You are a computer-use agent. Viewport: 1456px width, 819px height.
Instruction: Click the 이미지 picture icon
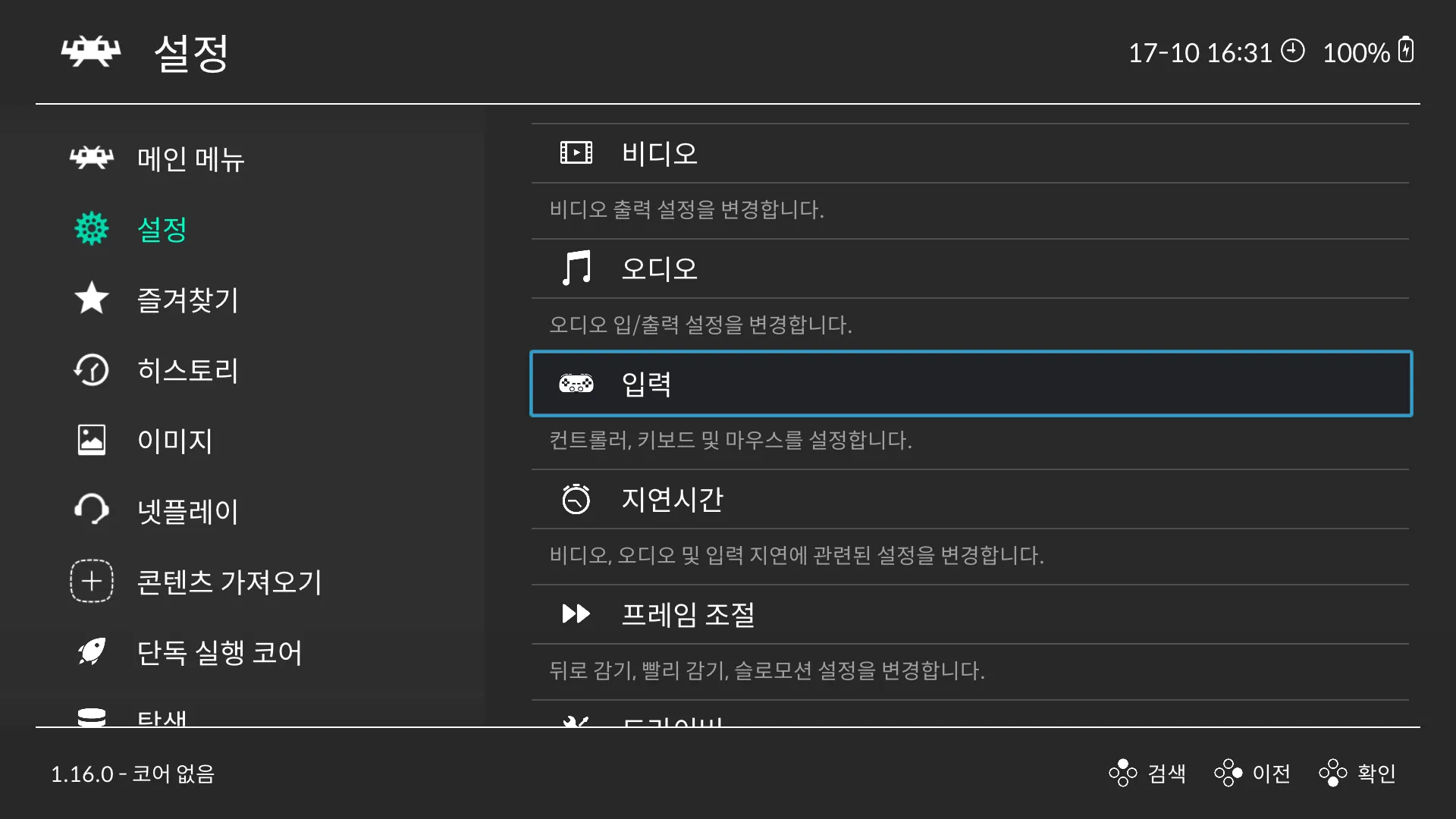pos(92,440)
